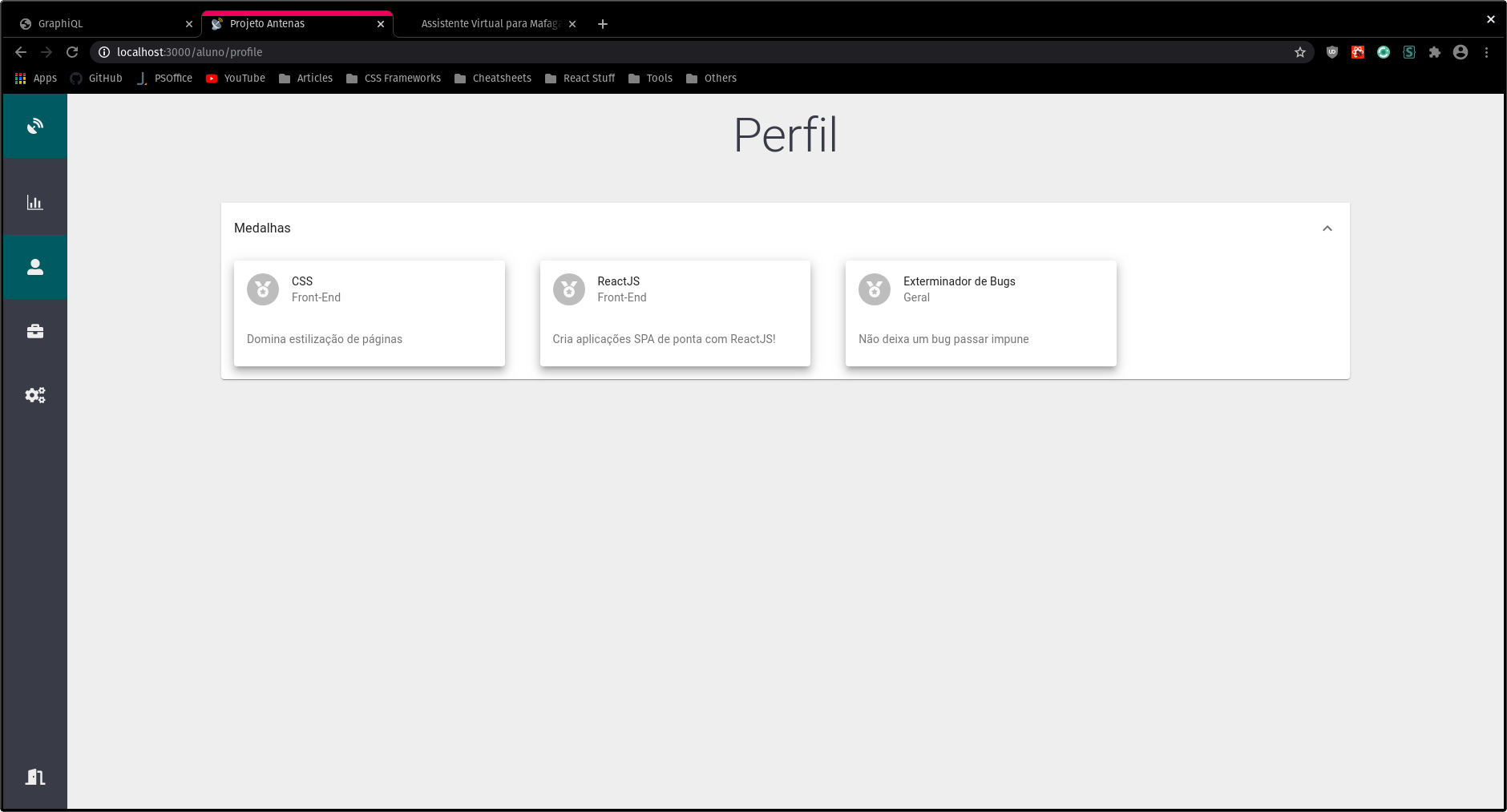
Task: Click 'Geral' subtitle on Exterminador card
Action: pyautogui.click(x=916, y=297)
